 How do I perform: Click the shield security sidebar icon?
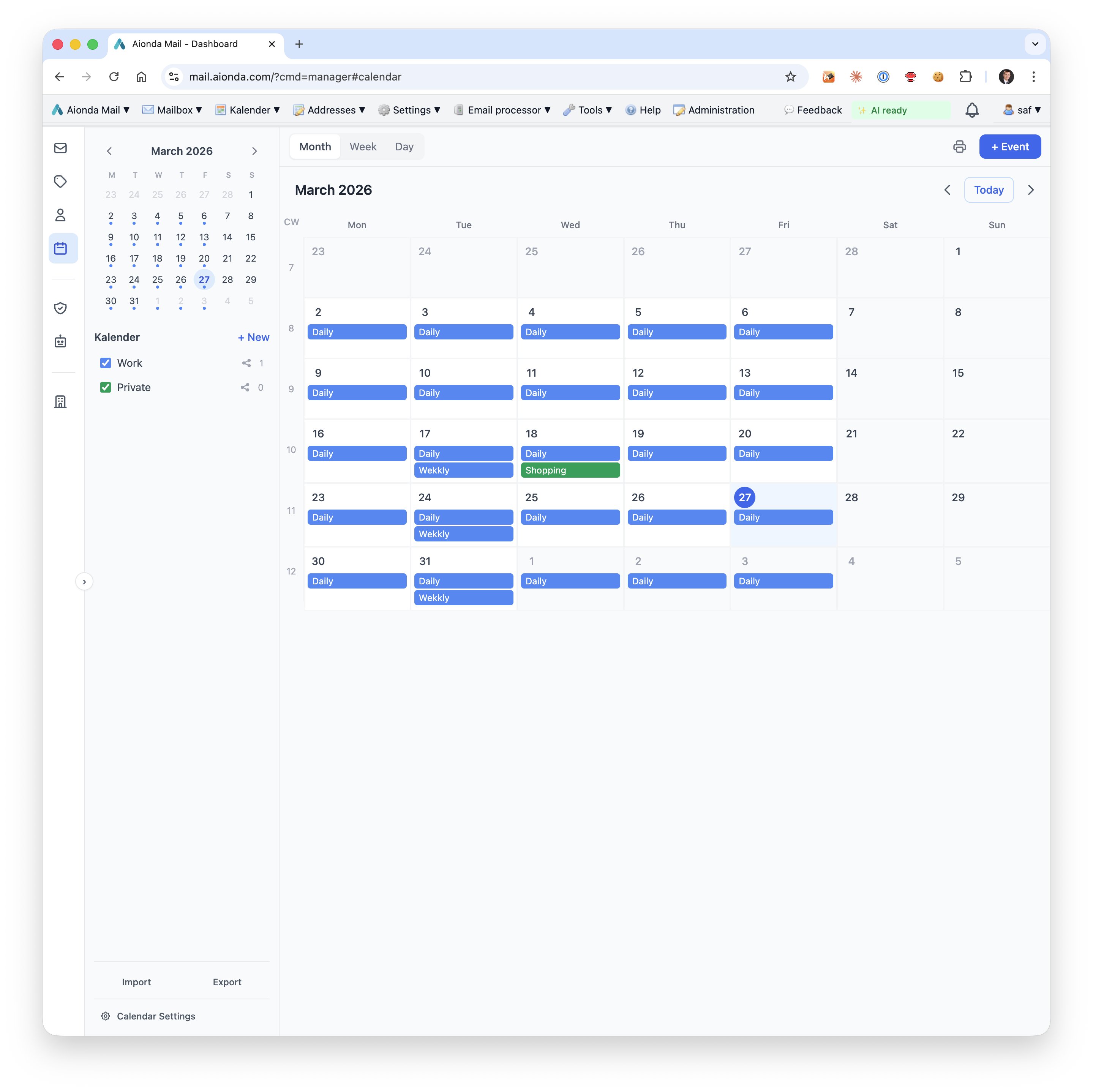pos(60,308)
